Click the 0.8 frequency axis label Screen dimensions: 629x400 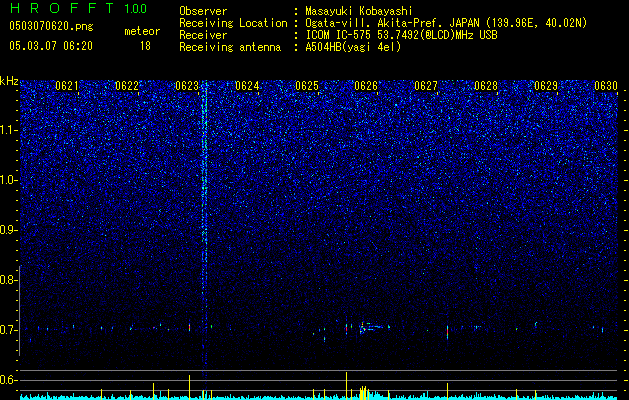tap(8, 280)
